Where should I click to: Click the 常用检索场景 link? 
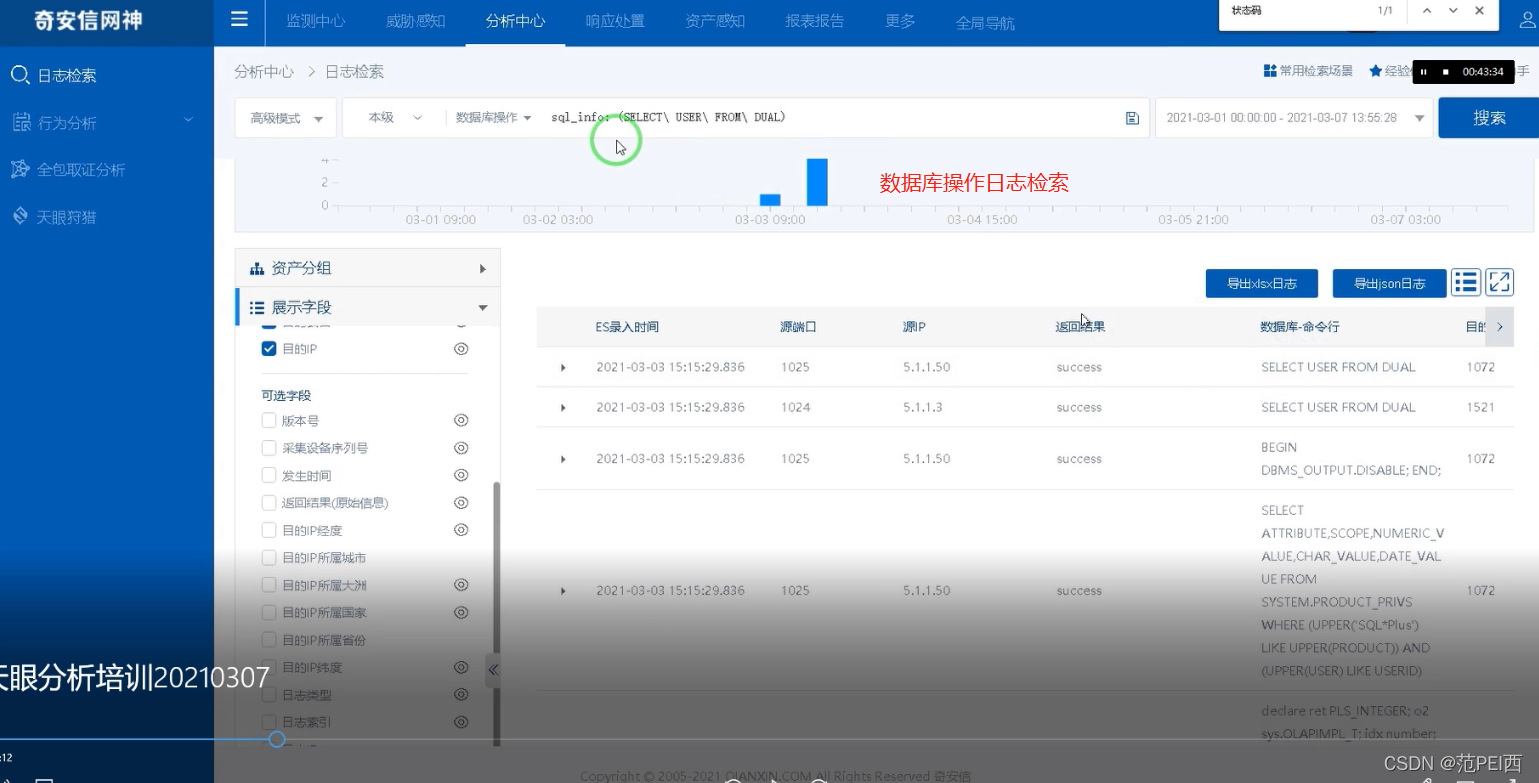click(x=1309, y=71)
